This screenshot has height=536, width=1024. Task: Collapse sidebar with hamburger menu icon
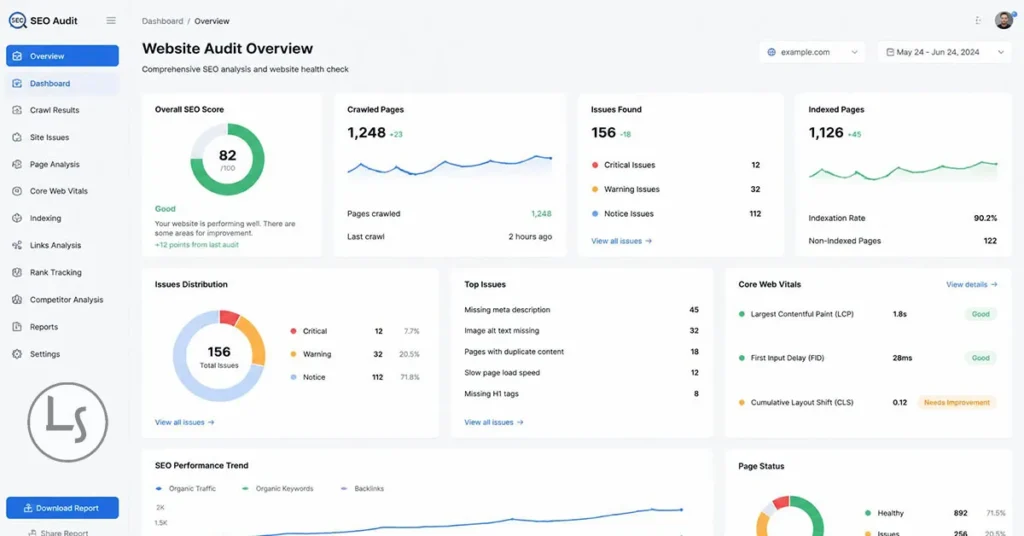tap(111, 21)
